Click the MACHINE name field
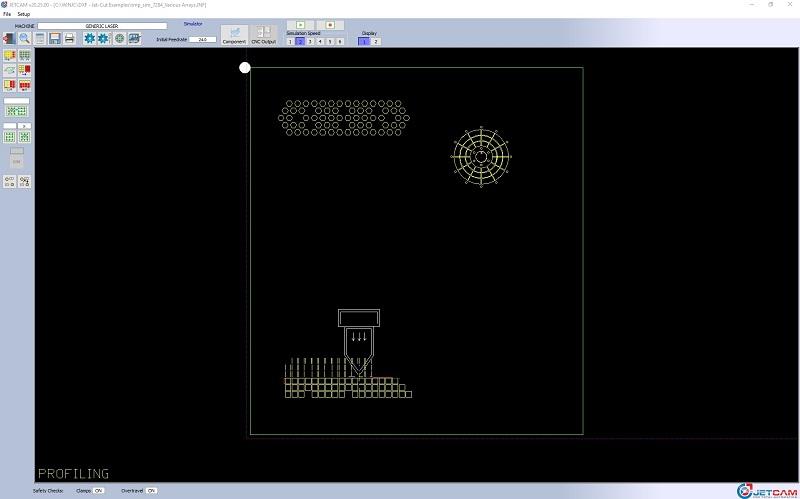Viewport: 800px width, 499px height. (102, 26)
